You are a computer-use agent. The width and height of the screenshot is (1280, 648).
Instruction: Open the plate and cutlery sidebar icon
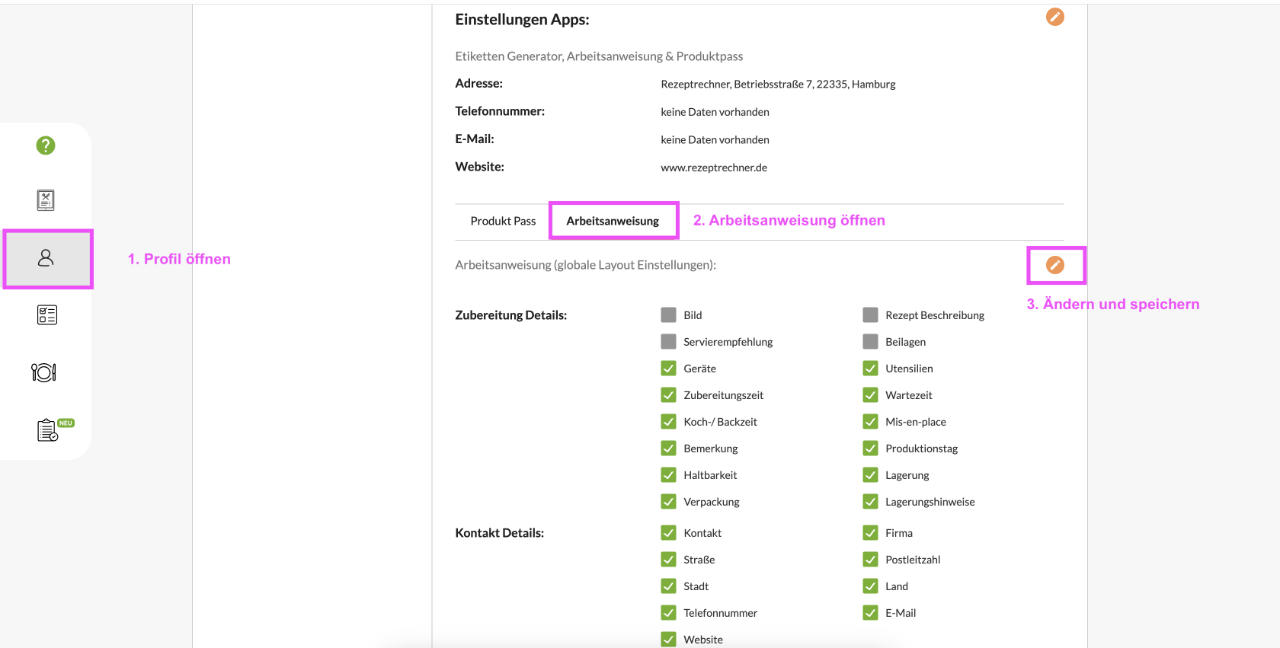[x=44, y=372]
